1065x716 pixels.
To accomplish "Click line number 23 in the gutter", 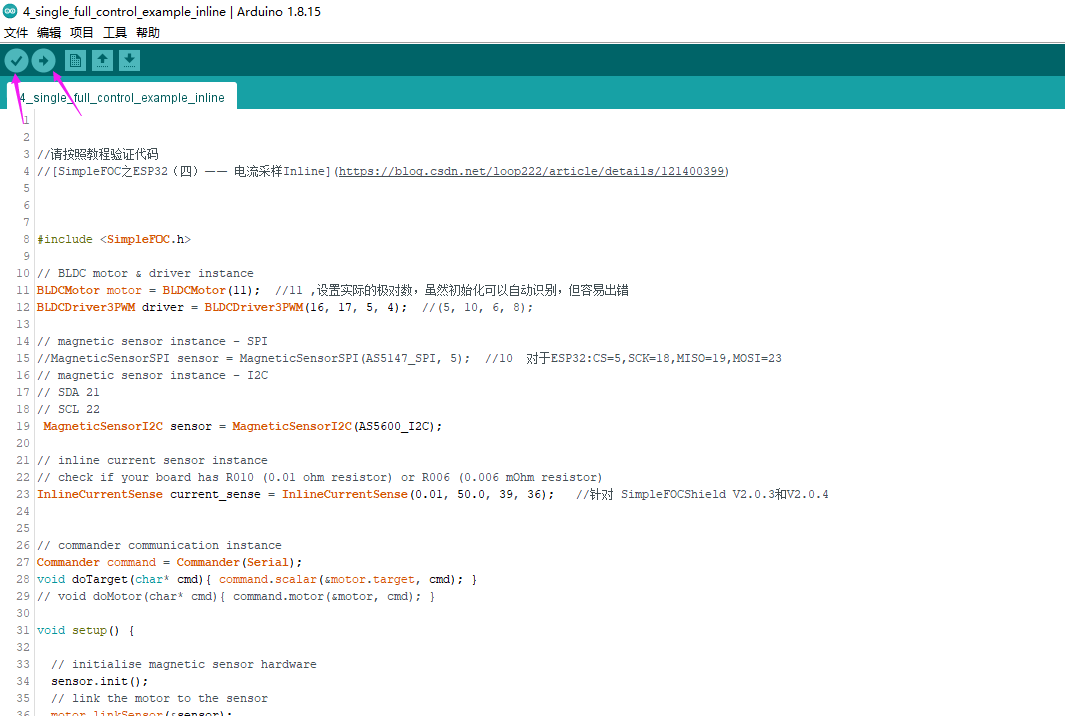I will coord(22,493).
